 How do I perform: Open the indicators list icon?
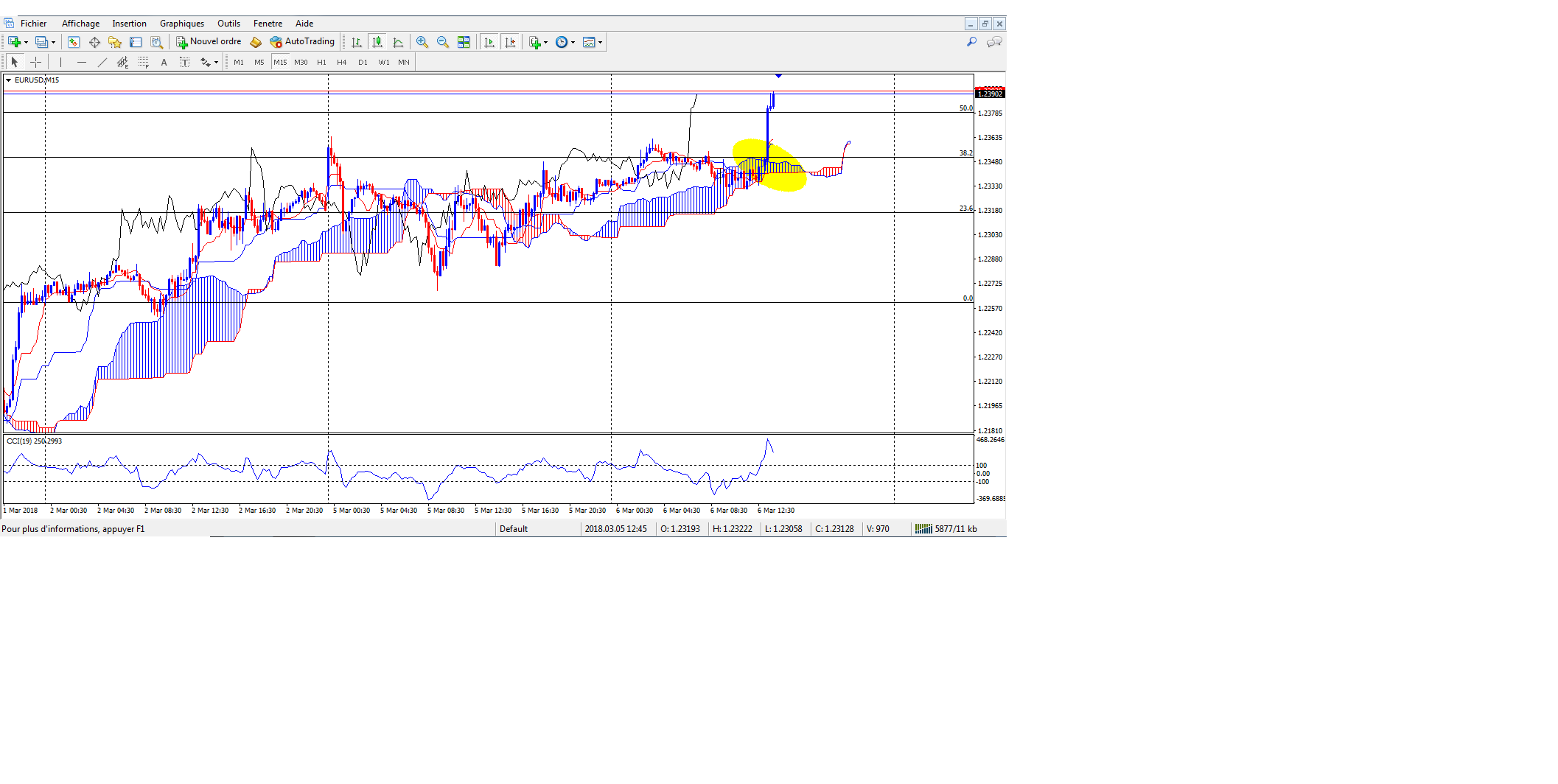535,42
